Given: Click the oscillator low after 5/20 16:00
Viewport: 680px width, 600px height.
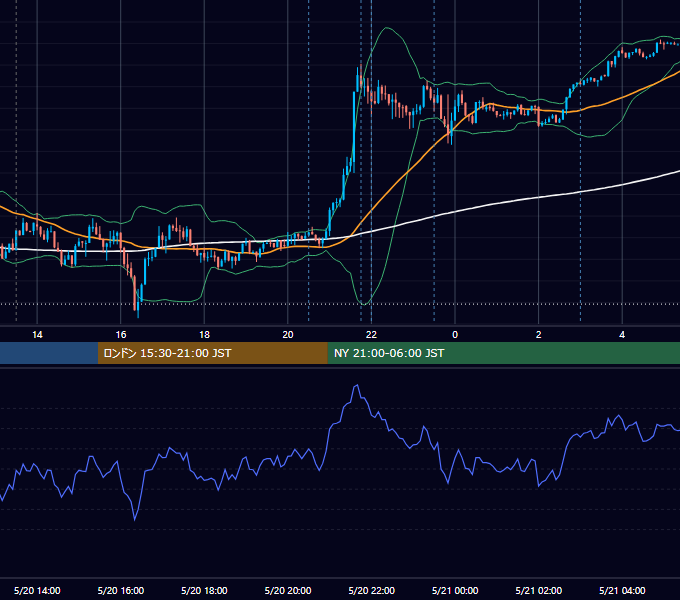Looking at the screenshot, I should (134, 518).
